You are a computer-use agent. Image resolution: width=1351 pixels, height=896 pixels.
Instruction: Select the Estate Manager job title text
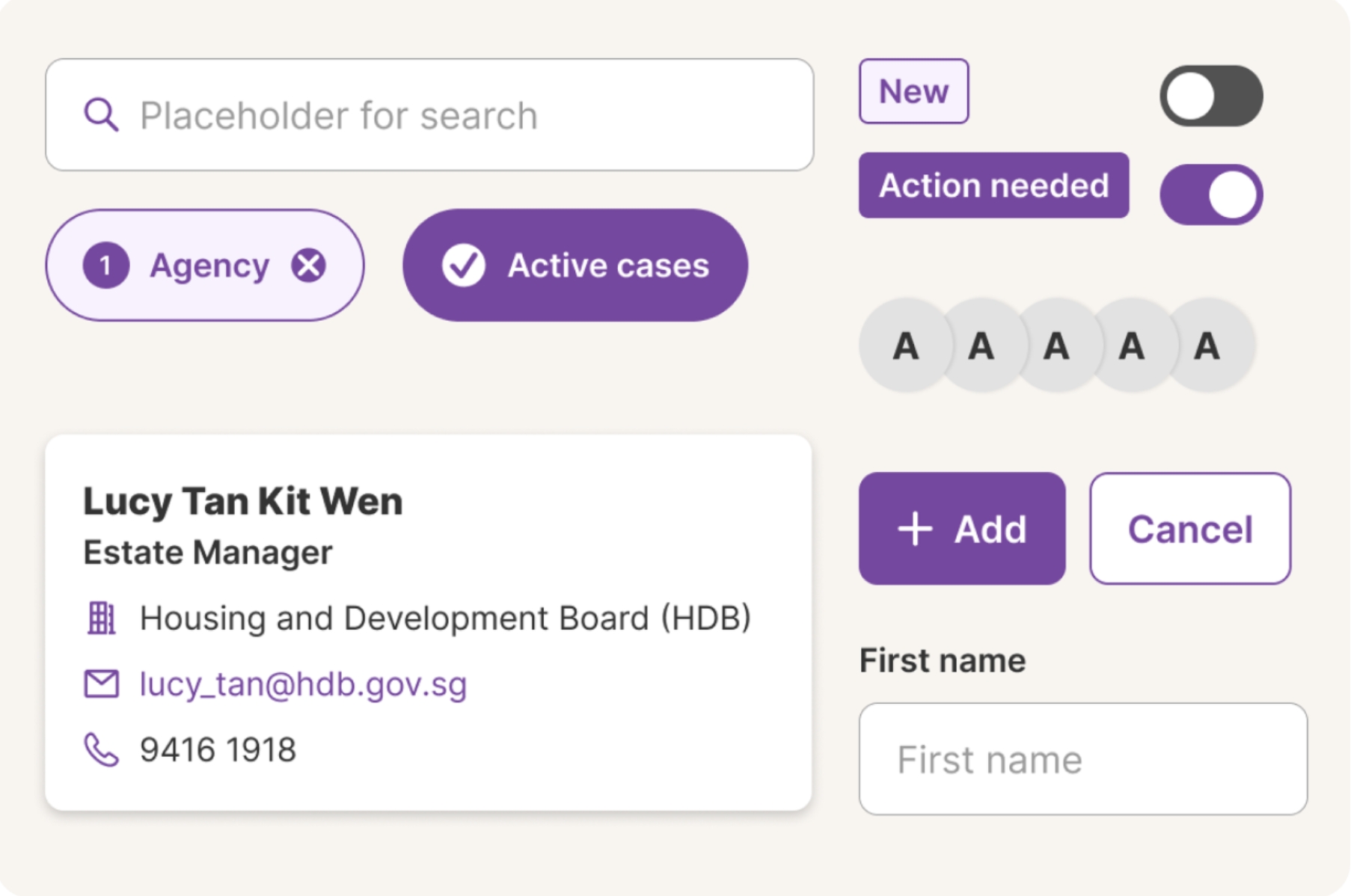208,553
